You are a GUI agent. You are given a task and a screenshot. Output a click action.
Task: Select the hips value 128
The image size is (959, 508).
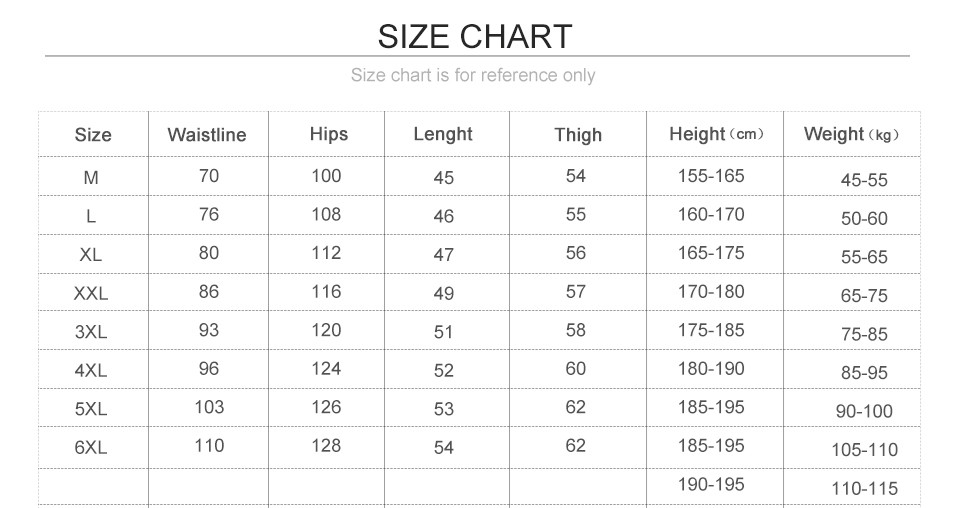326,445
